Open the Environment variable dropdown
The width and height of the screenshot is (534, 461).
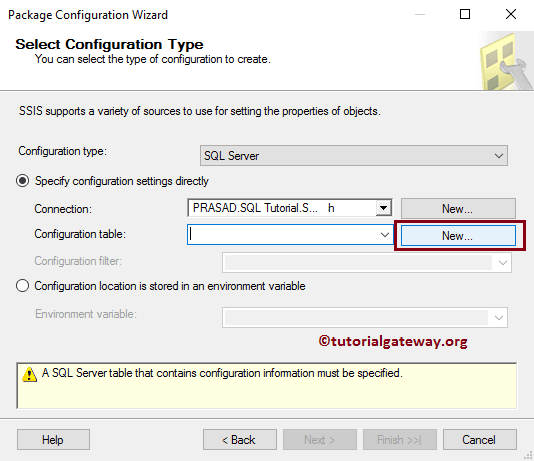365,317
